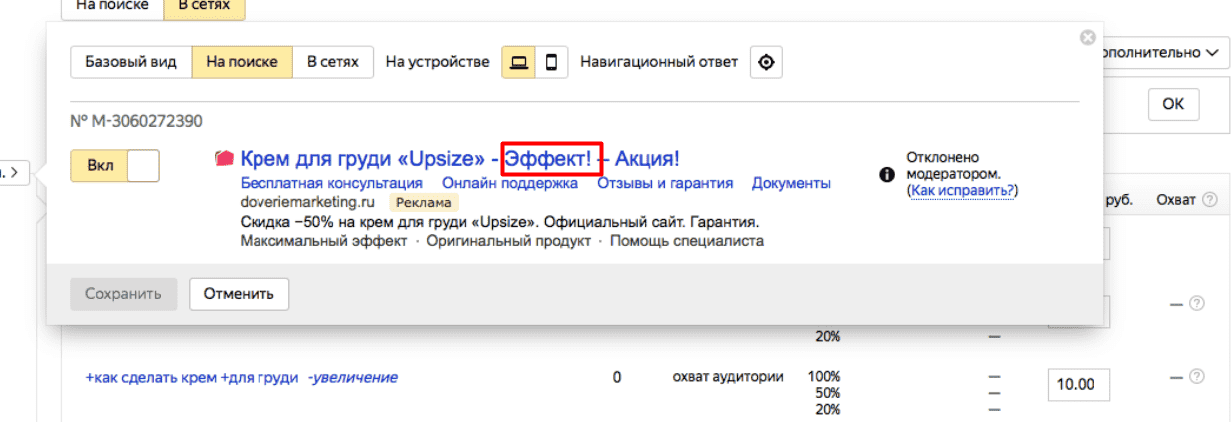Viewport: 1232px width, 422px height.
Task: Click ad number M-3060272390
Action: [137, 122]
